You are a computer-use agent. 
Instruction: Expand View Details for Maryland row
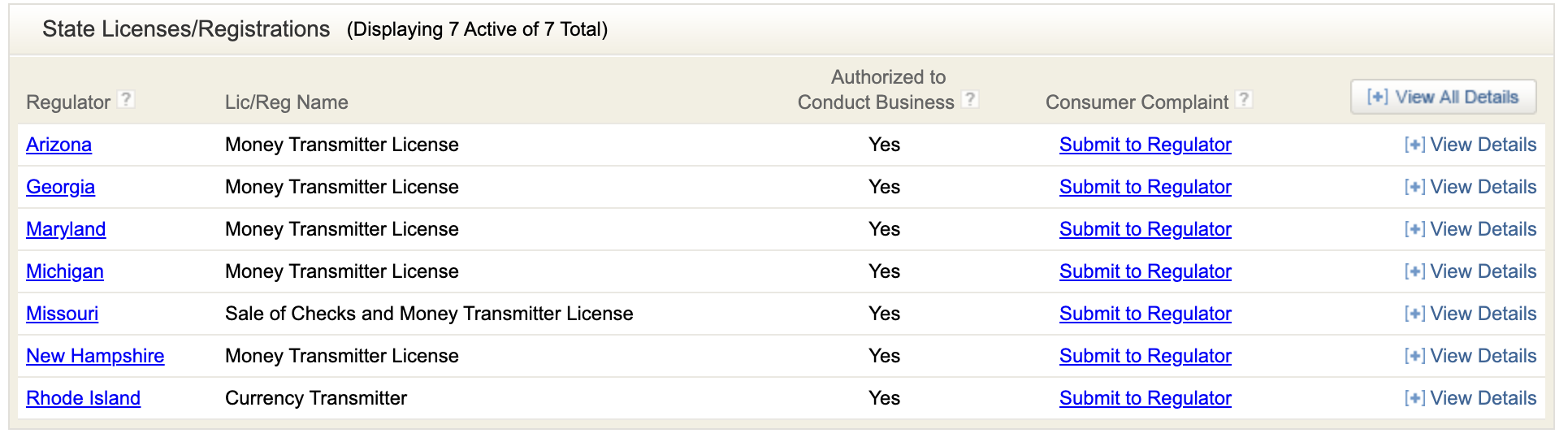point(1471,229)
